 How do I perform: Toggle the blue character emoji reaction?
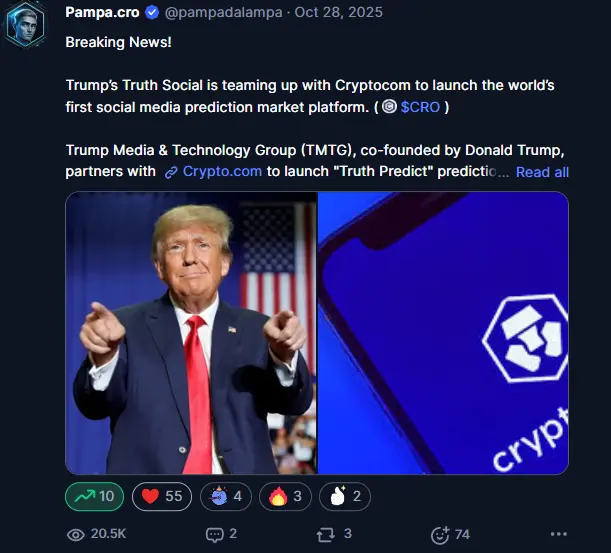(226, 496)
